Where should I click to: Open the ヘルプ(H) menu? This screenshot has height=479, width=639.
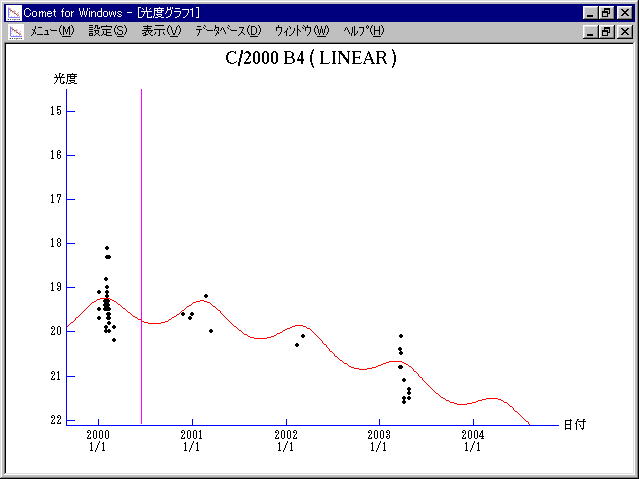364,31
